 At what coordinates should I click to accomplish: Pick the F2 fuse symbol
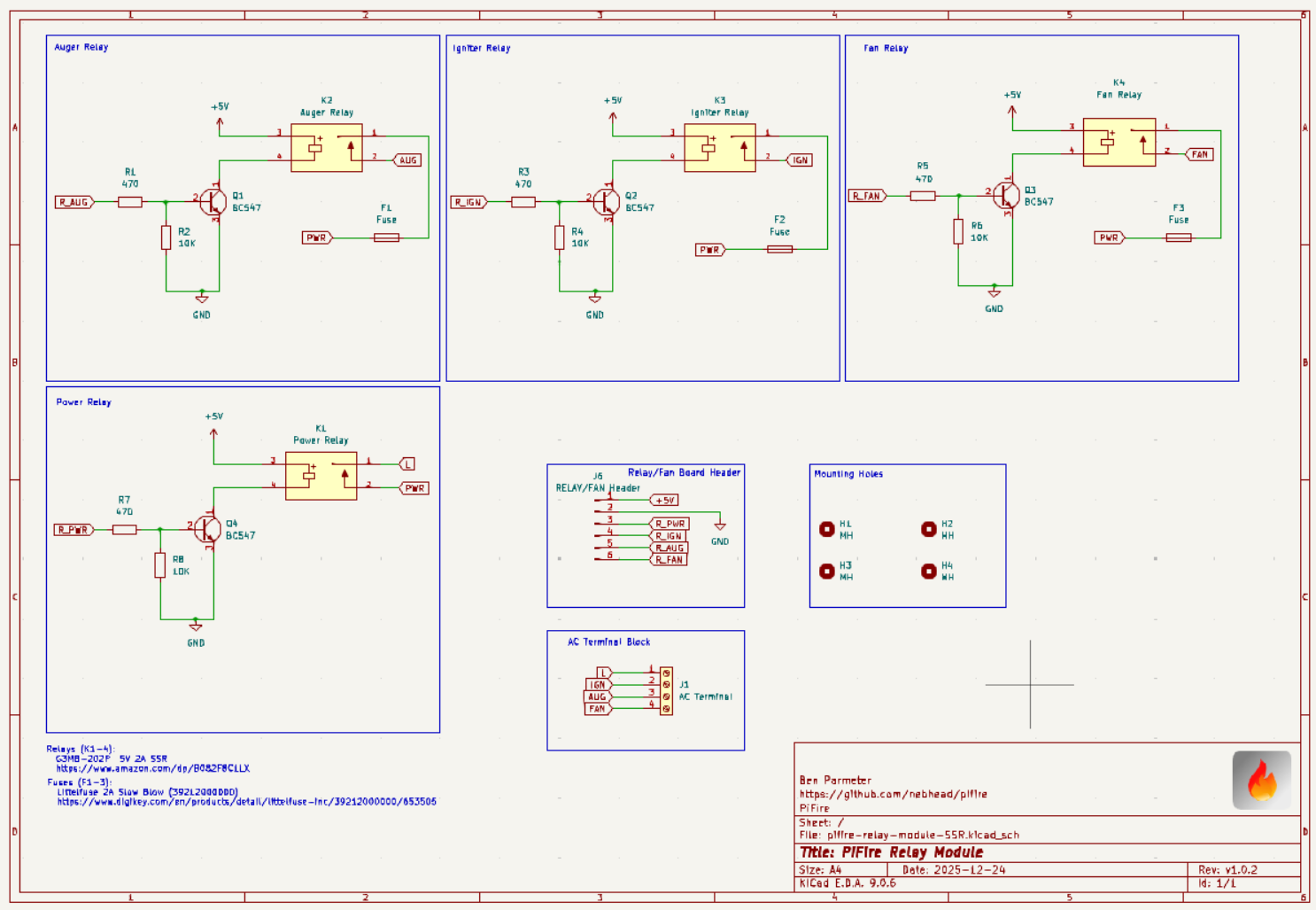pyautogui.click(x=779, y=250)
